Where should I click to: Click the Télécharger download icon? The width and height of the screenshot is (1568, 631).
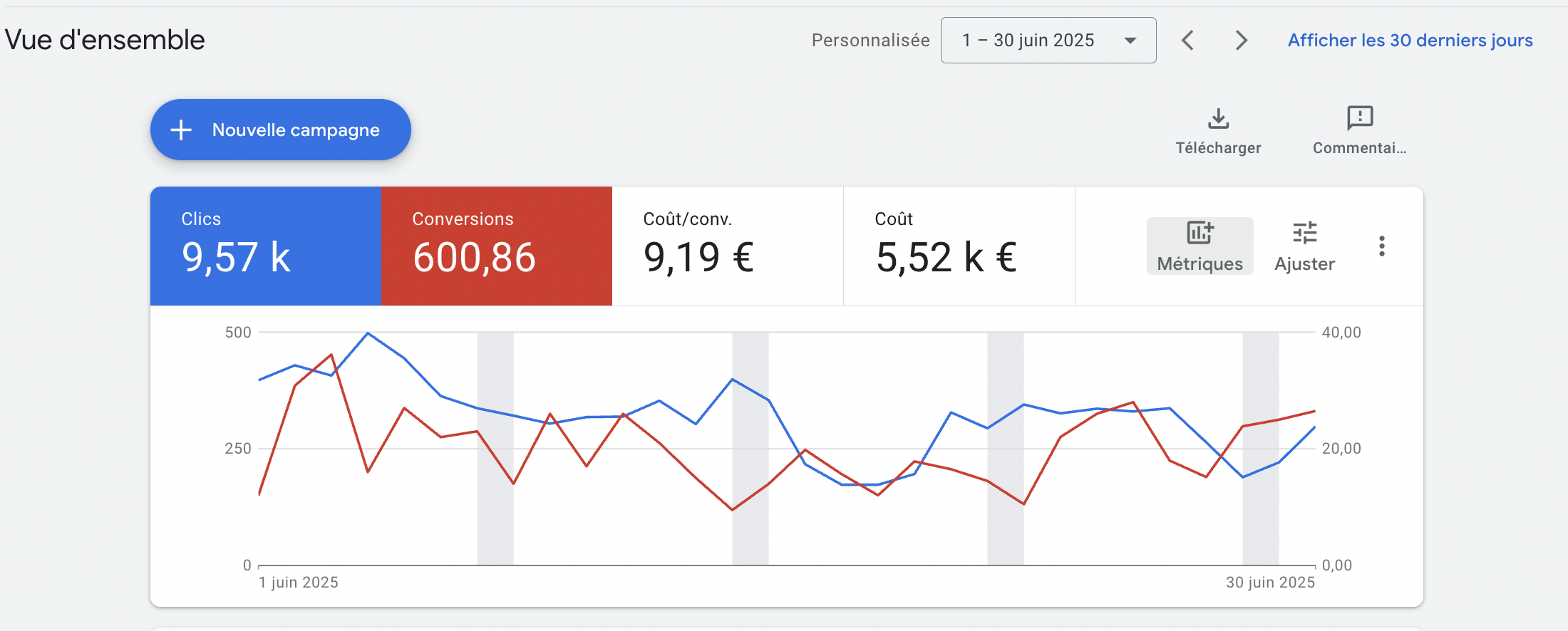tap(1218, 118)
